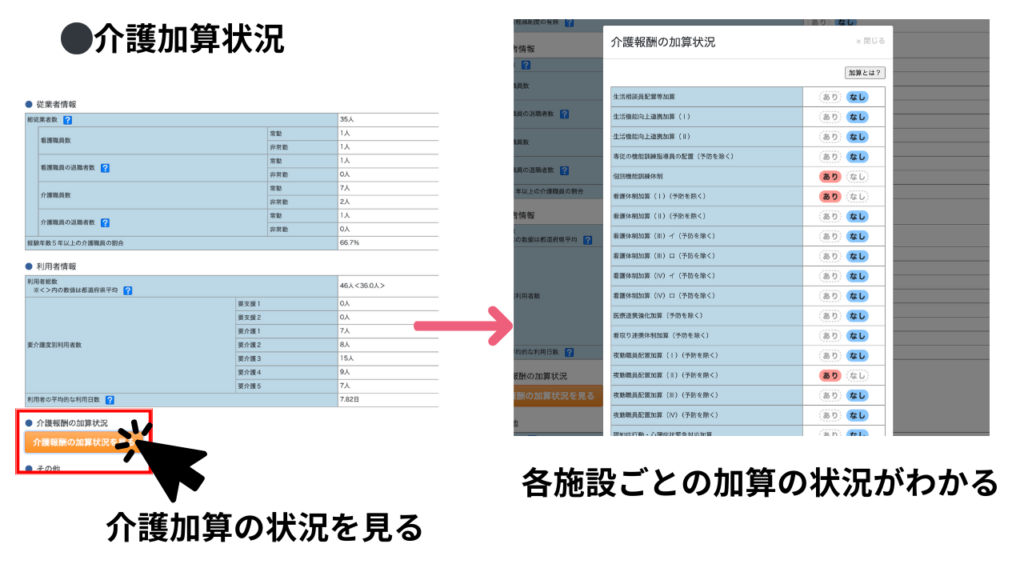Select あり for 看護体制加算（Ⅰ）
1024x576 pixels.
[x=830, y=196]
